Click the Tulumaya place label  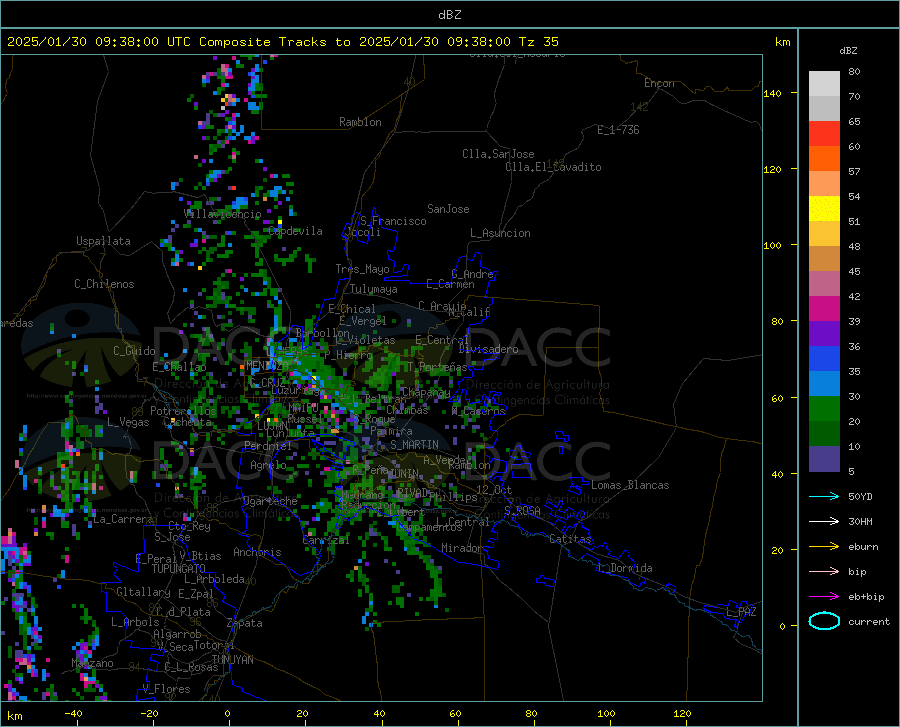[x=374, y=289]
